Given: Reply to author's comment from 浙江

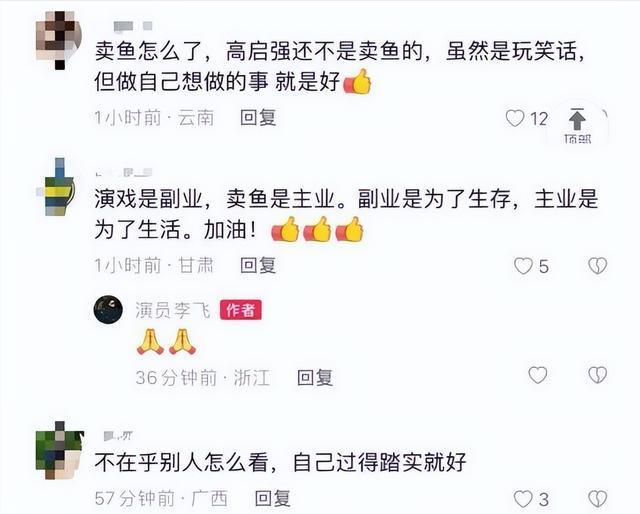Looking at the screenshot, I should [315, 377].
